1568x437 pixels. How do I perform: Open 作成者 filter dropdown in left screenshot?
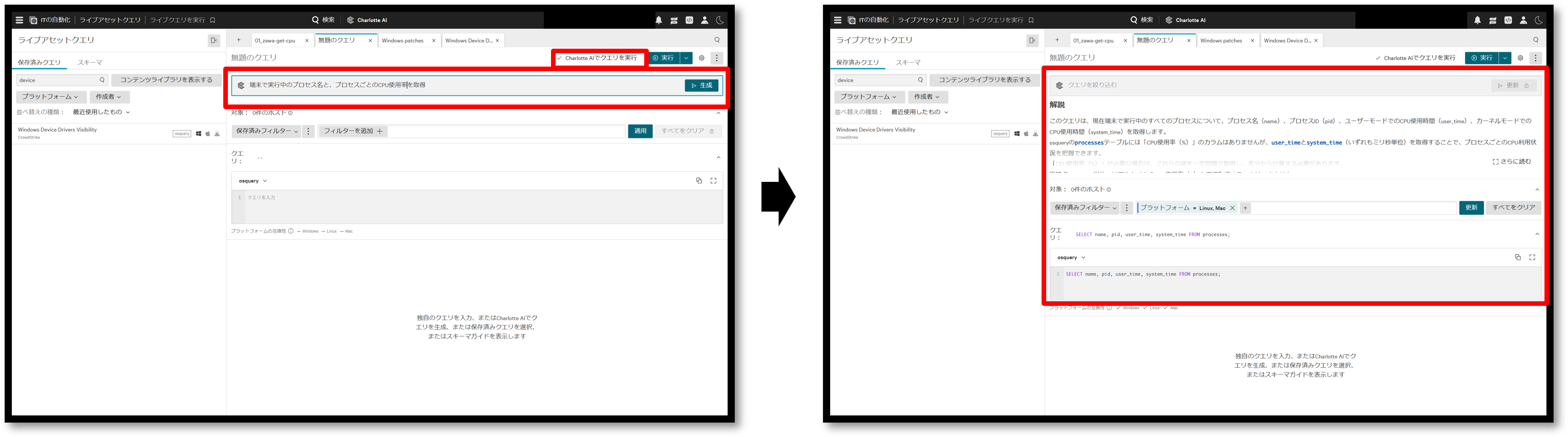(110, 97)
